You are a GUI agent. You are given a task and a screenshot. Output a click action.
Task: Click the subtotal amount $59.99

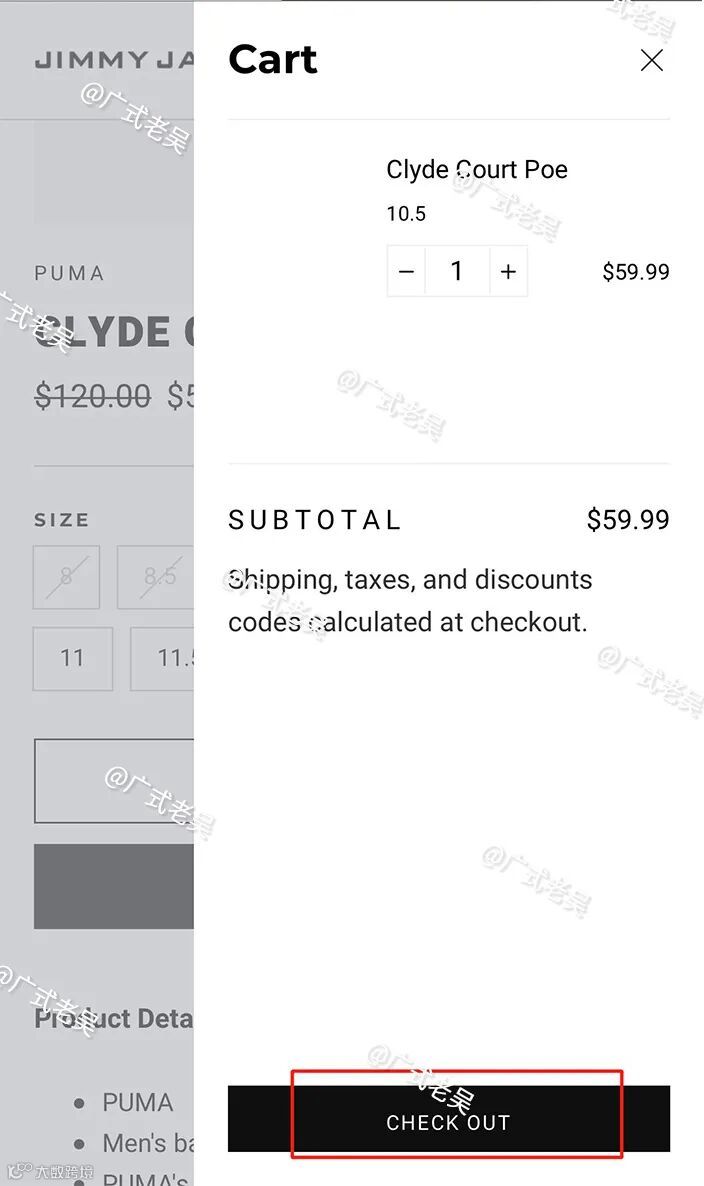pyautogui.click(x=628, y=520)
